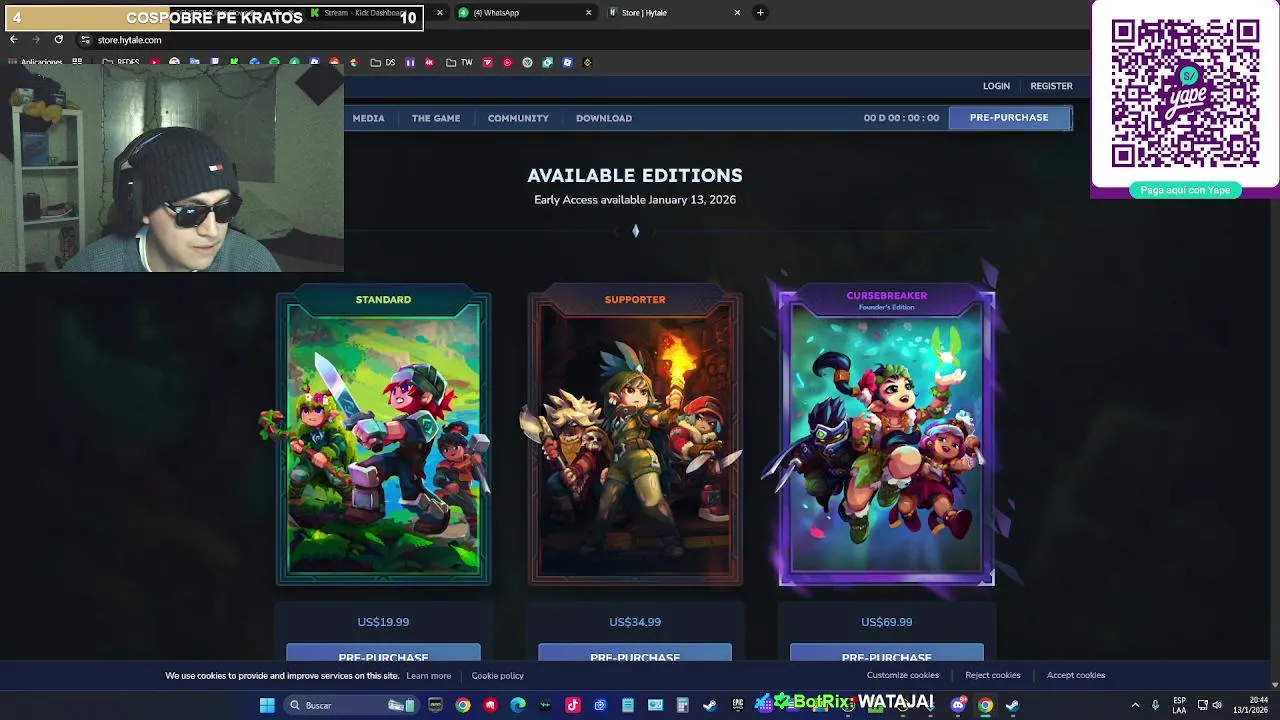Click Learn more in cookie banner
Screen dimensions: 1280x720
tap(428, 676)
